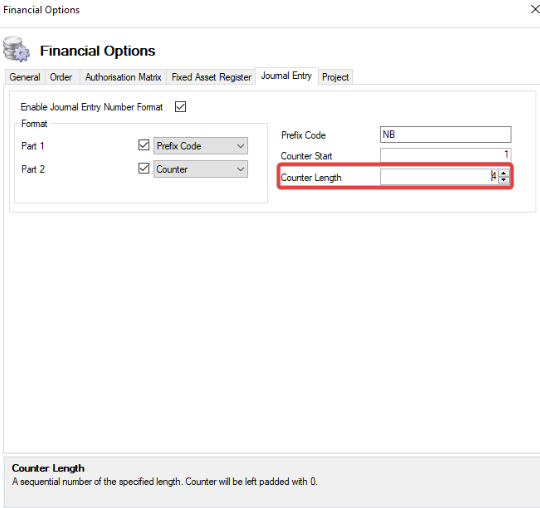Open the Part 1 Prefix Code dropdown
The height and width of the screenshot is (508, 540).
point(200,146)
